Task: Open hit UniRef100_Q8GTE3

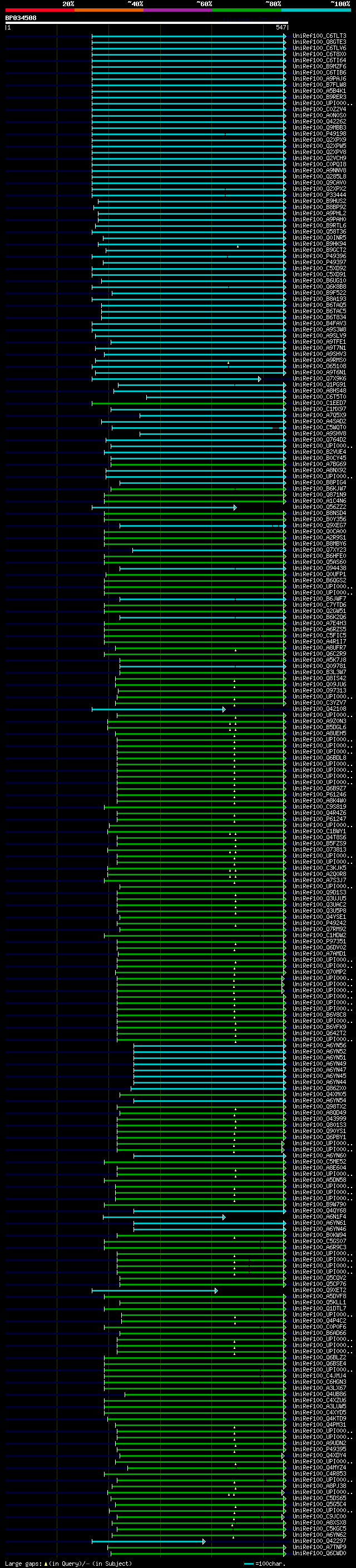Action: pyautogui.click(x=319, y=42)
